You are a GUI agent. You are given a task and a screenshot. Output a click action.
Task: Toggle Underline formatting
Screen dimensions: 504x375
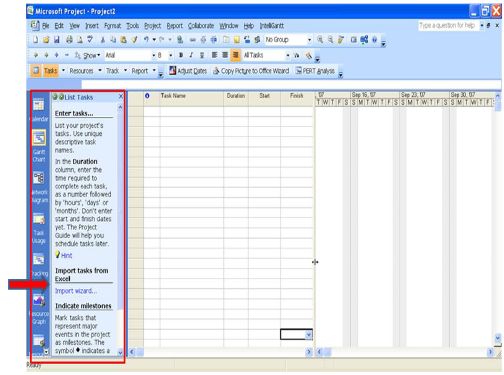pyautogui.click(x=202, y=55)
